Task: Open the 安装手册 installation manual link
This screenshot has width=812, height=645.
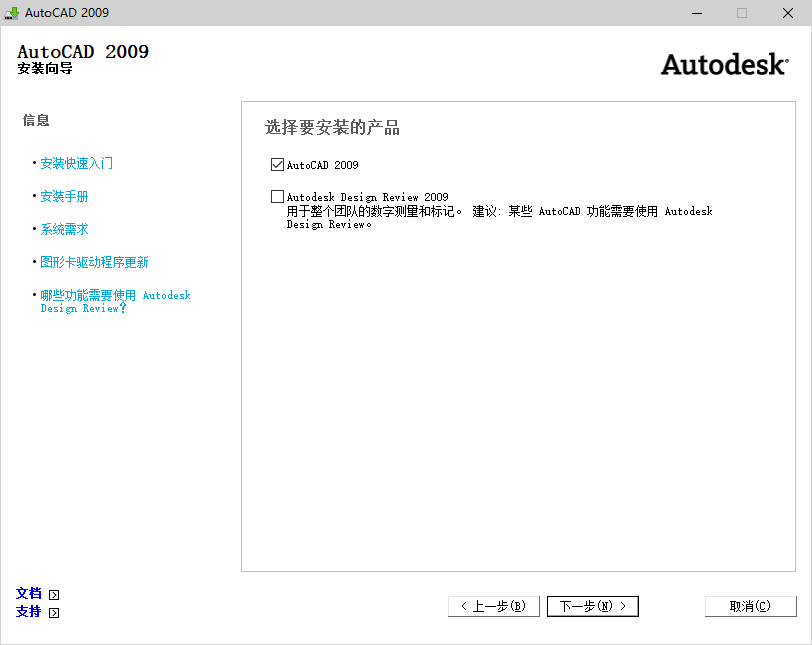Action: coord(64,196)
